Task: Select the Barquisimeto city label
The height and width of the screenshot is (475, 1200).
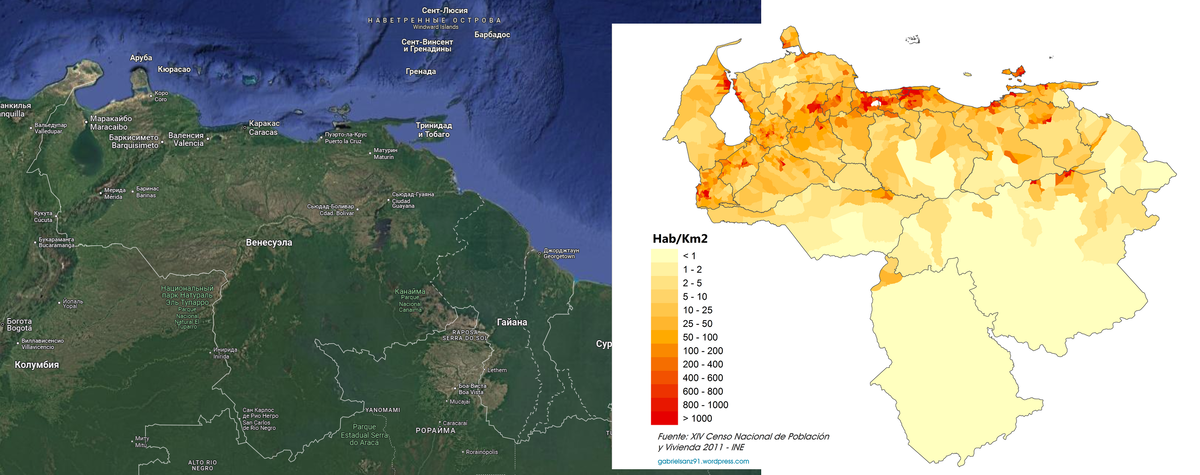Action: [134, 141]
